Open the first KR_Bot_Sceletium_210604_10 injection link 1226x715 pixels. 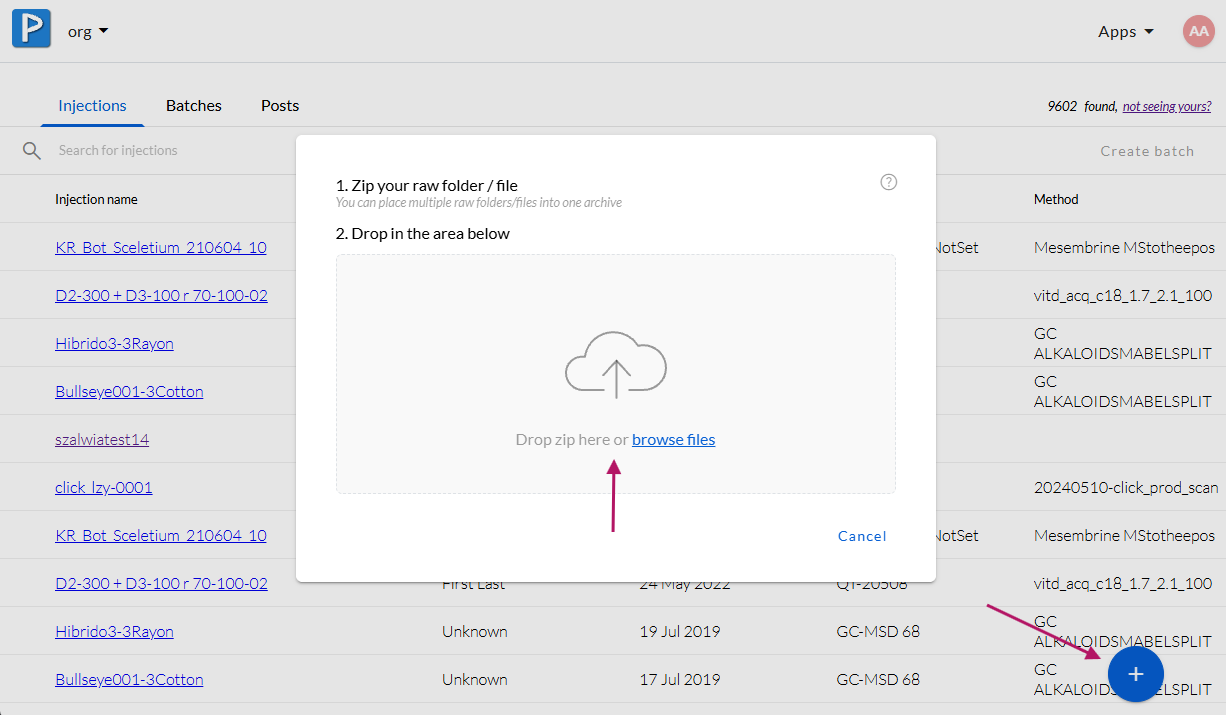(x=161, y=247)
